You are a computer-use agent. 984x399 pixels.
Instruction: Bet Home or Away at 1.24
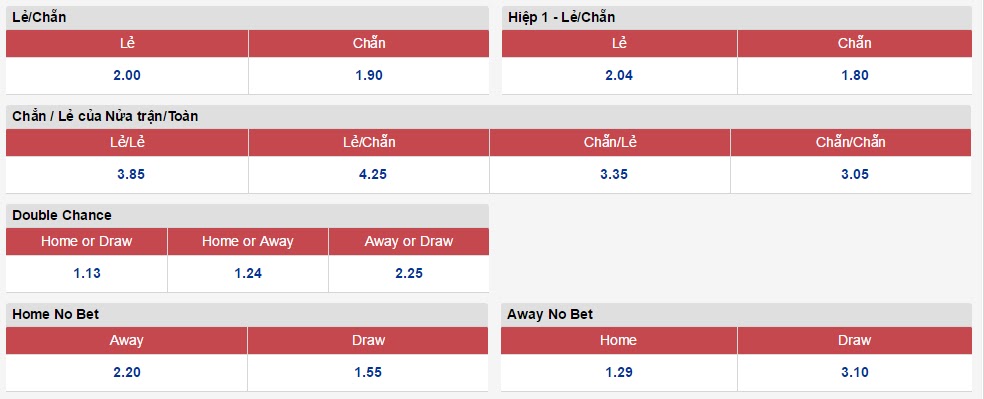(x=248, y=274)
